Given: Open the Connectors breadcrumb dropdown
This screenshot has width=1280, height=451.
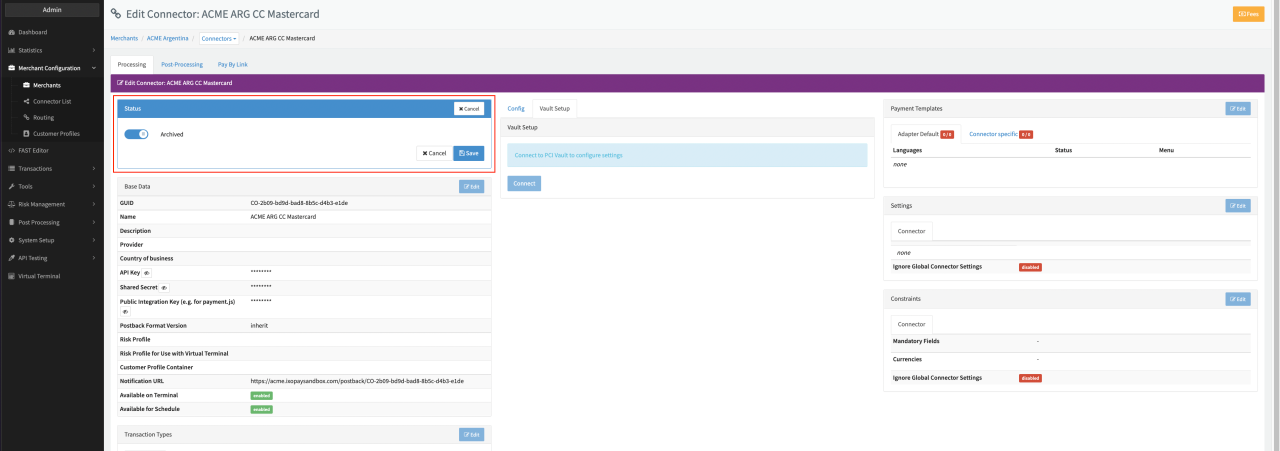Looking at the screenshot, I should (219, 38).
